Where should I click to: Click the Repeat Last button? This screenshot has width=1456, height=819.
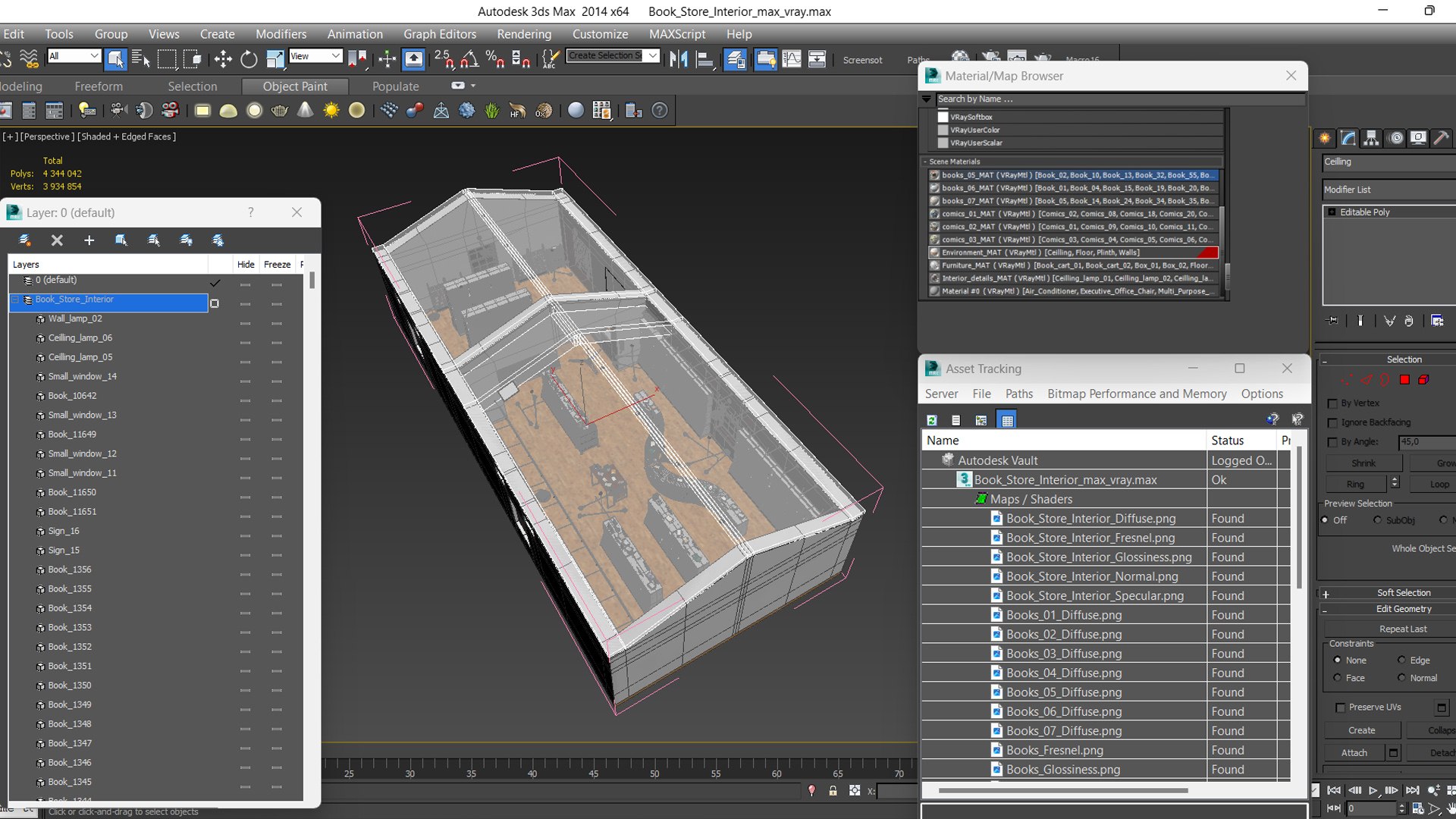pos(1403,629)
